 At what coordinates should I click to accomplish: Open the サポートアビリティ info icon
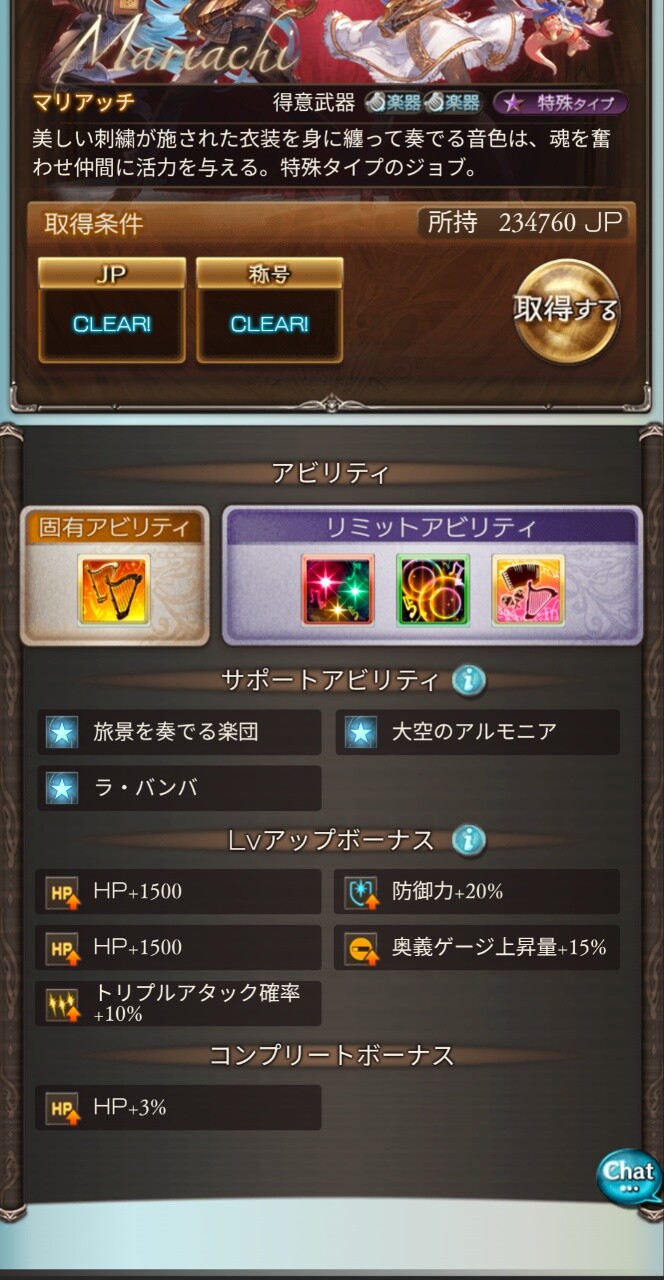point(468,681)
